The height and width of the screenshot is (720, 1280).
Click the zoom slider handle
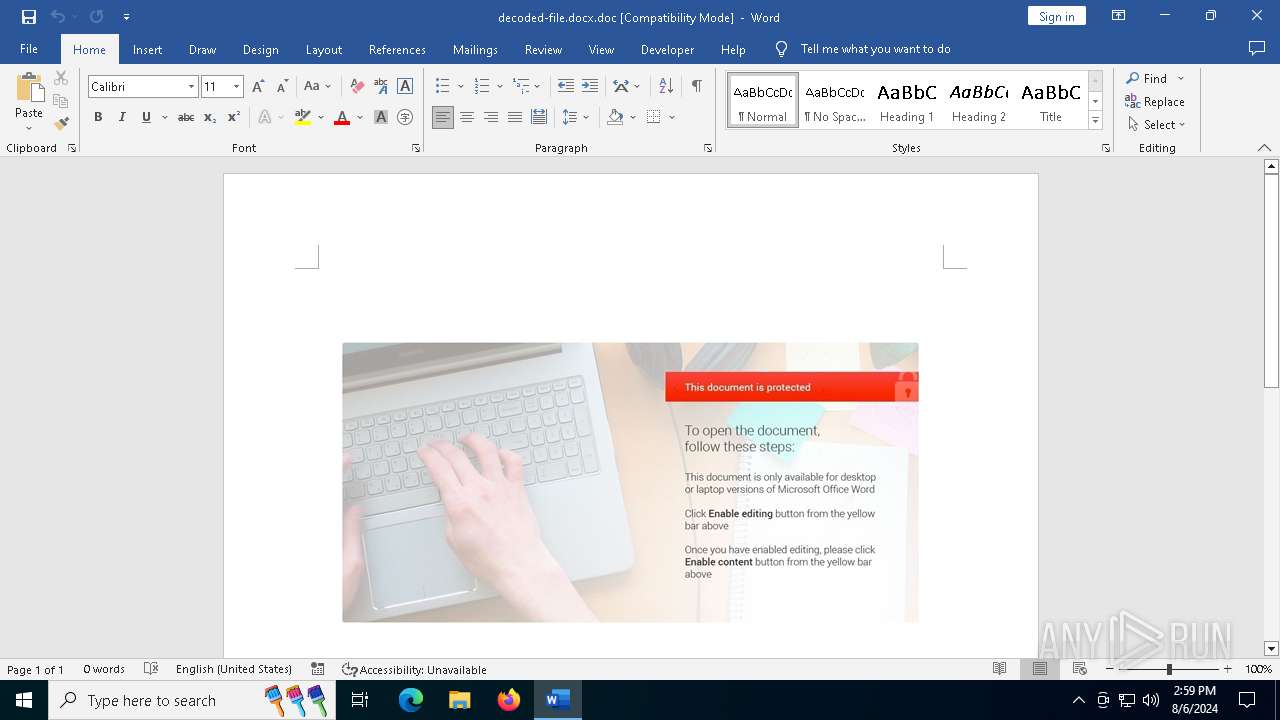pyautogui.click(x=1169, y=669)
